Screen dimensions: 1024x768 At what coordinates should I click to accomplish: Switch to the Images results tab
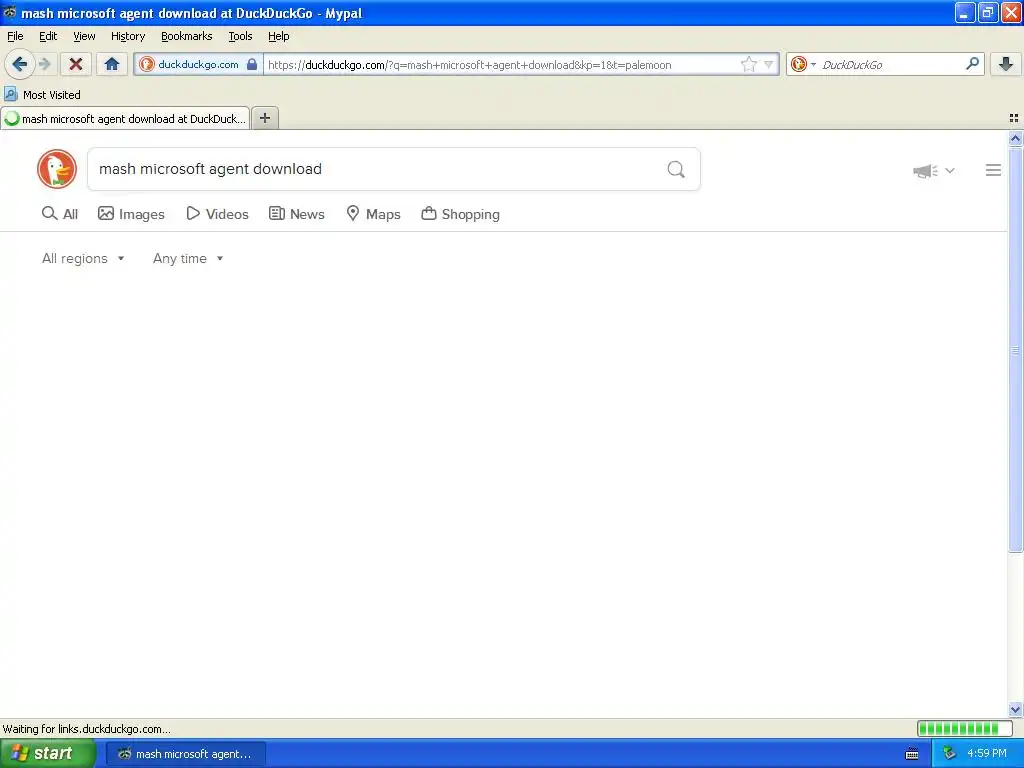[131, 214]
